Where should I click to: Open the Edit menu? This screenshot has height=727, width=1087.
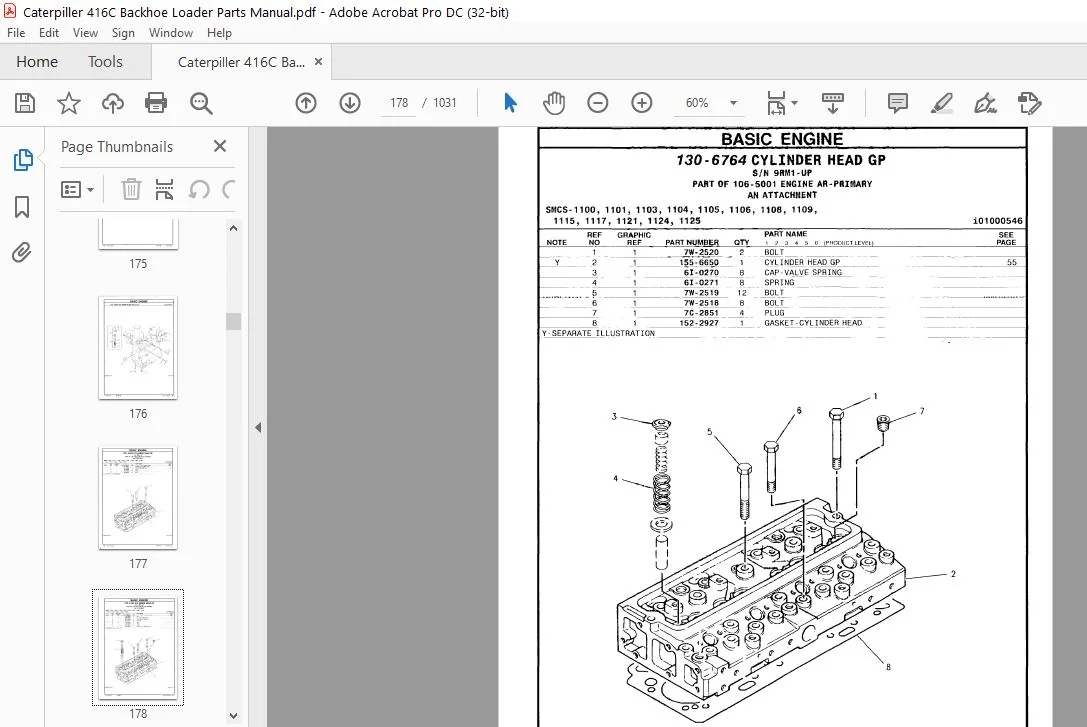tap(49, 33)
